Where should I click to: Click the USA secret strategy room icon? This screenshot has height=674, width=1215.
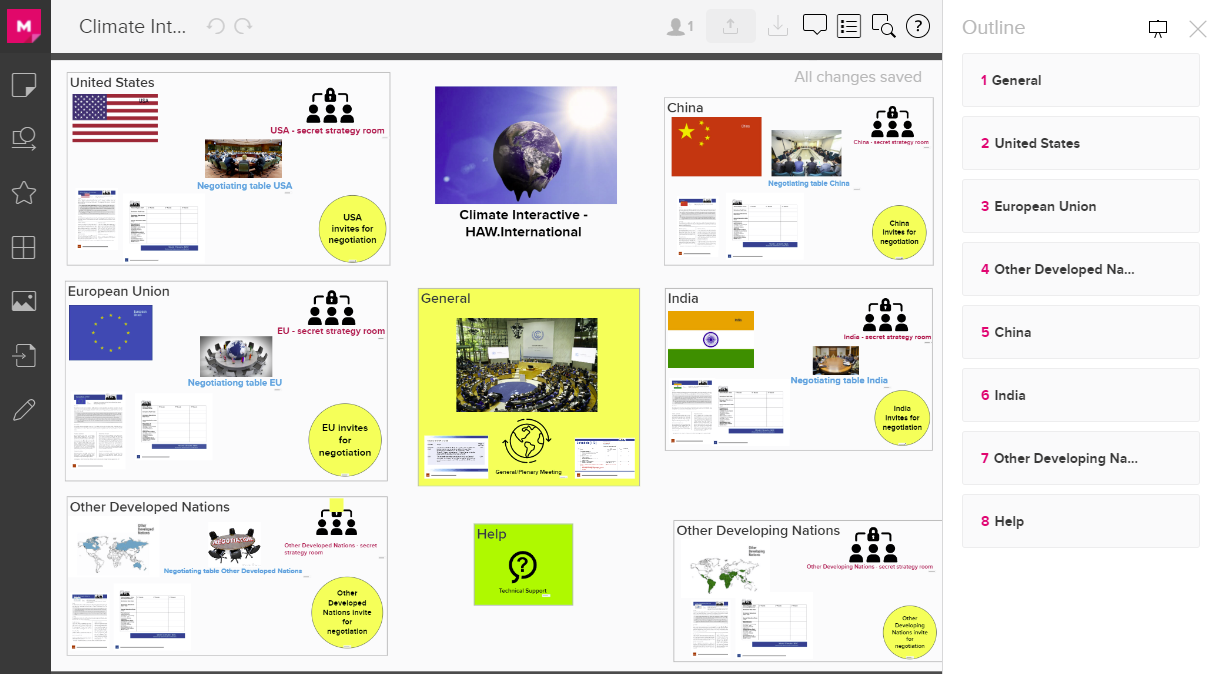click(x=330, y=105)
